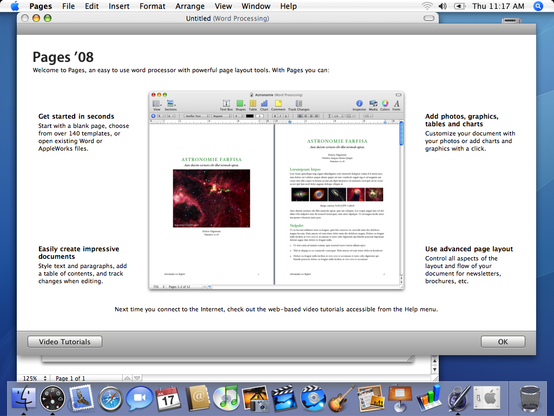Click the Pages ink pen Dock icon
554x416 pixels.
[458, 399]
